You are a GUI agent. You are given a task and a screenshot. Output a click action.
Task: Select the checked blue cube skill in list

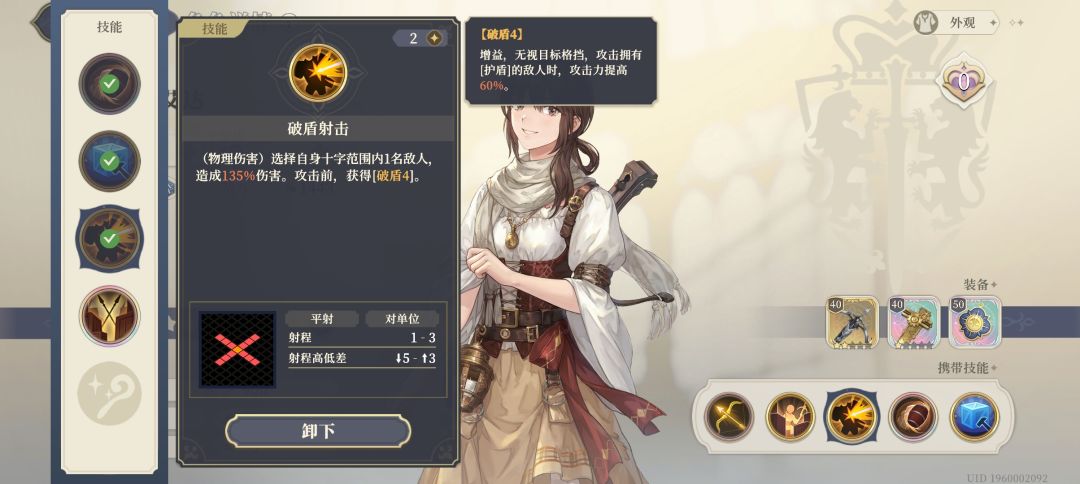click(110, 161)
